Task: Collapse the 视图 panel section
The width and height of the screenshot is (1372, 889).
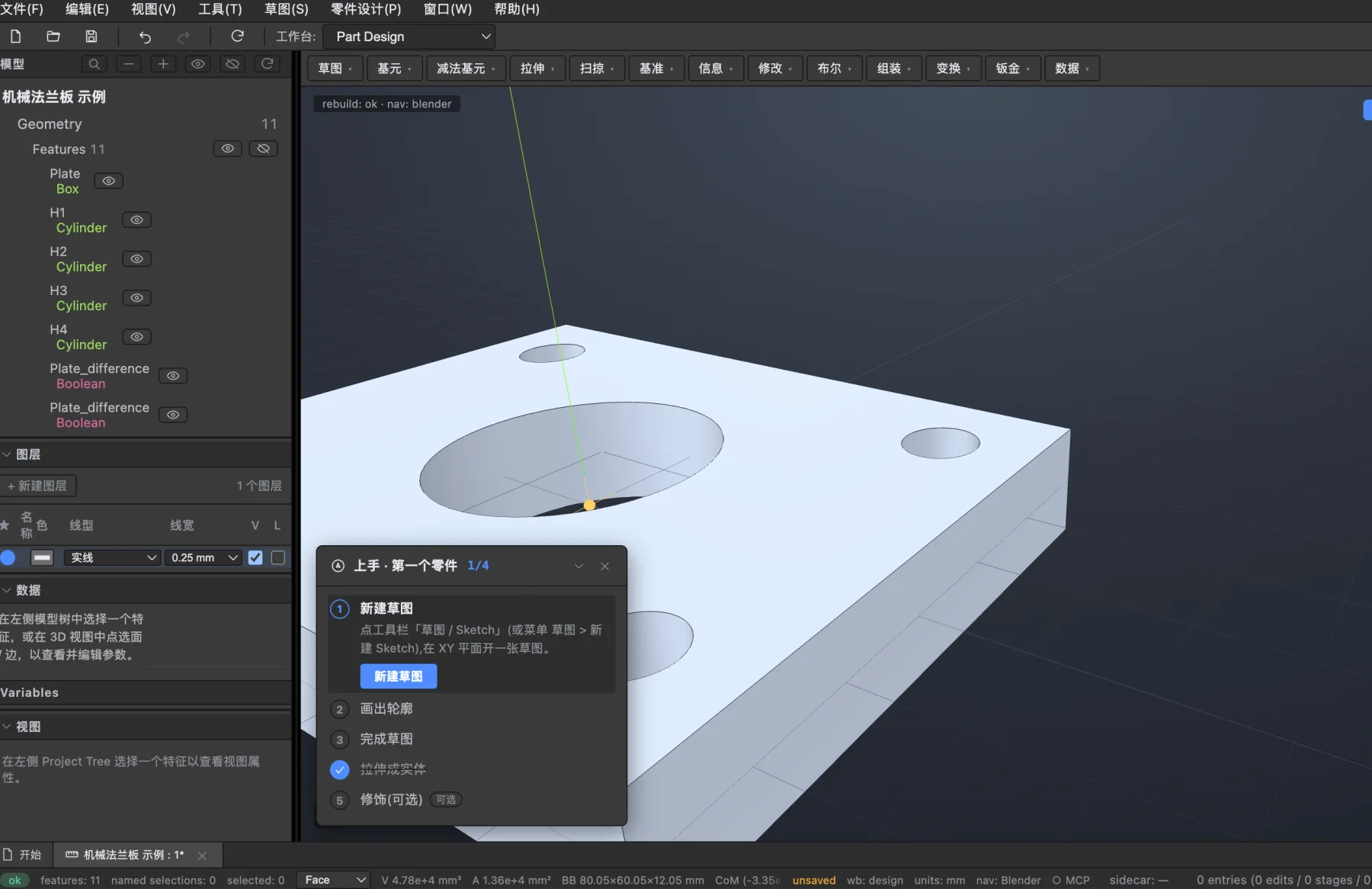Action: 6,727
